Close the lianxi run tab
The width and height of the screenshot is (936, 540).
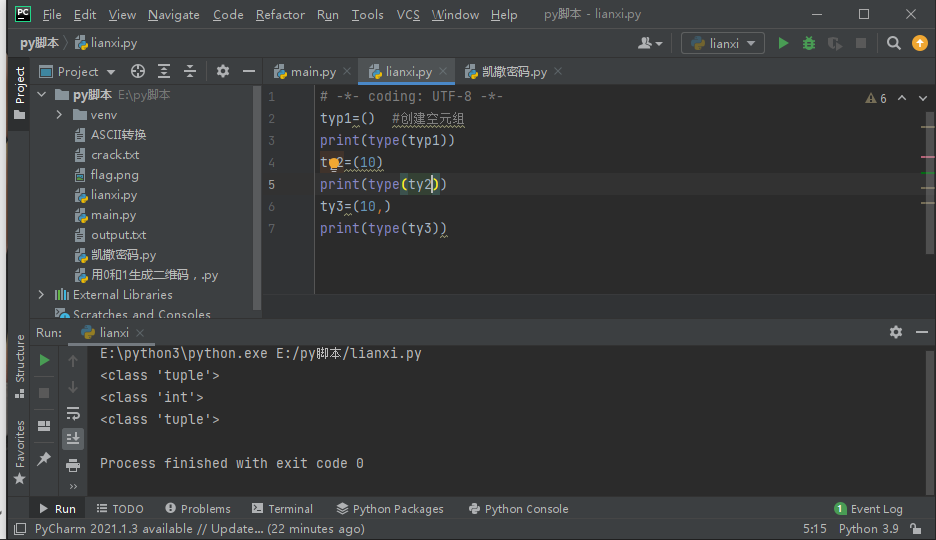140,333
